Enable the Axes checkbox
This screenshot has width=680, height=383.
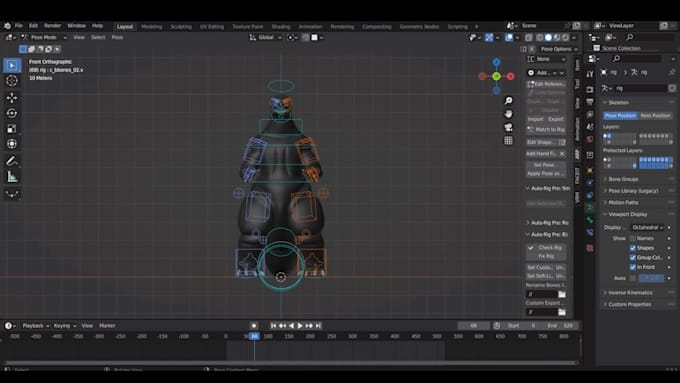click(633, 278)
